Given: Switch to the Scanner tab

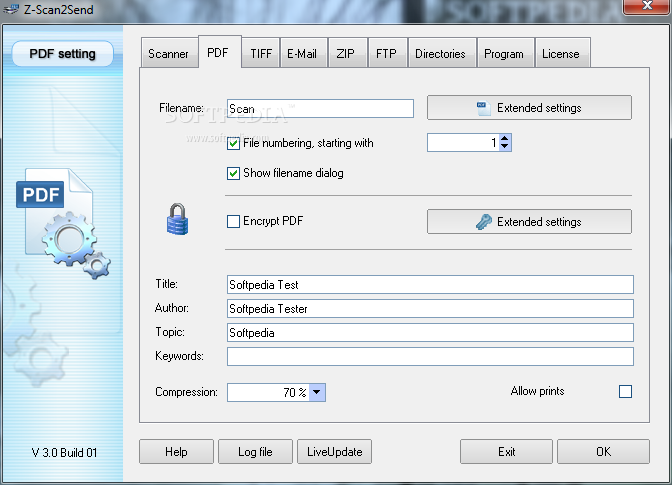Looking at the screenshot, I should coord(168,54).
